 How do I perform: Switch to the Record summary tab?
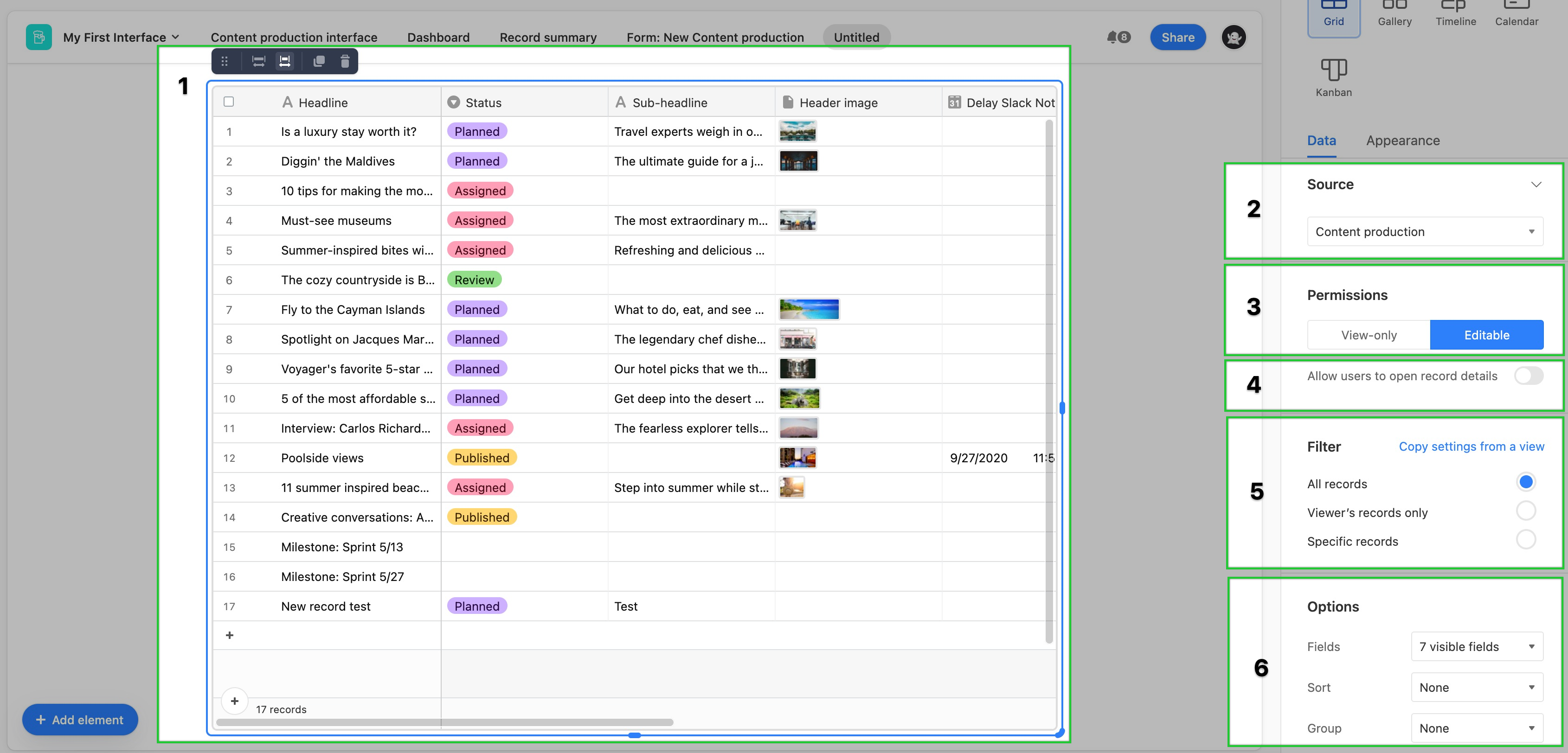(548, 36)
